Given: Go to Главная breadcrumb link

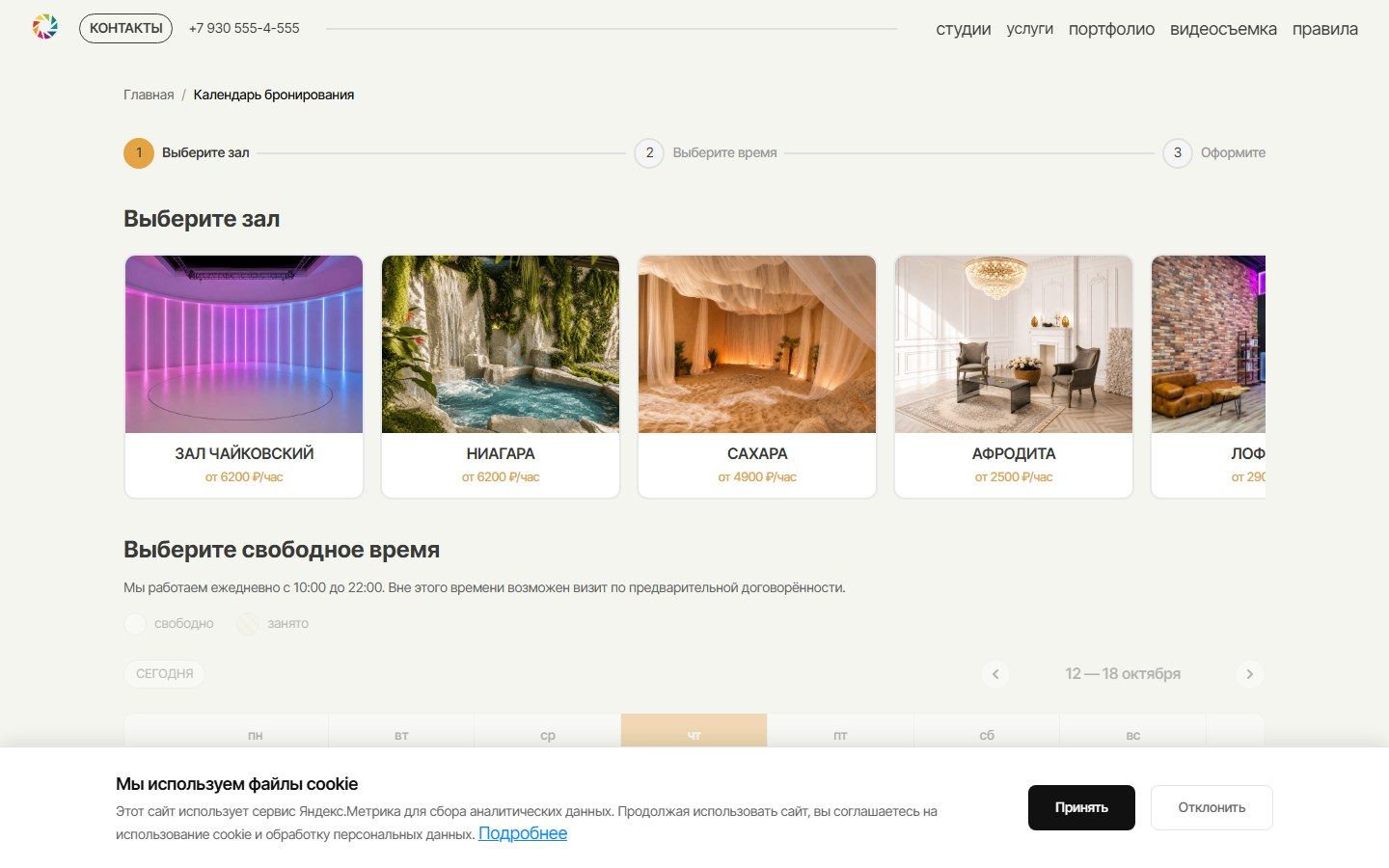Looking at the screenshot, I should click(x=149, y=95).
